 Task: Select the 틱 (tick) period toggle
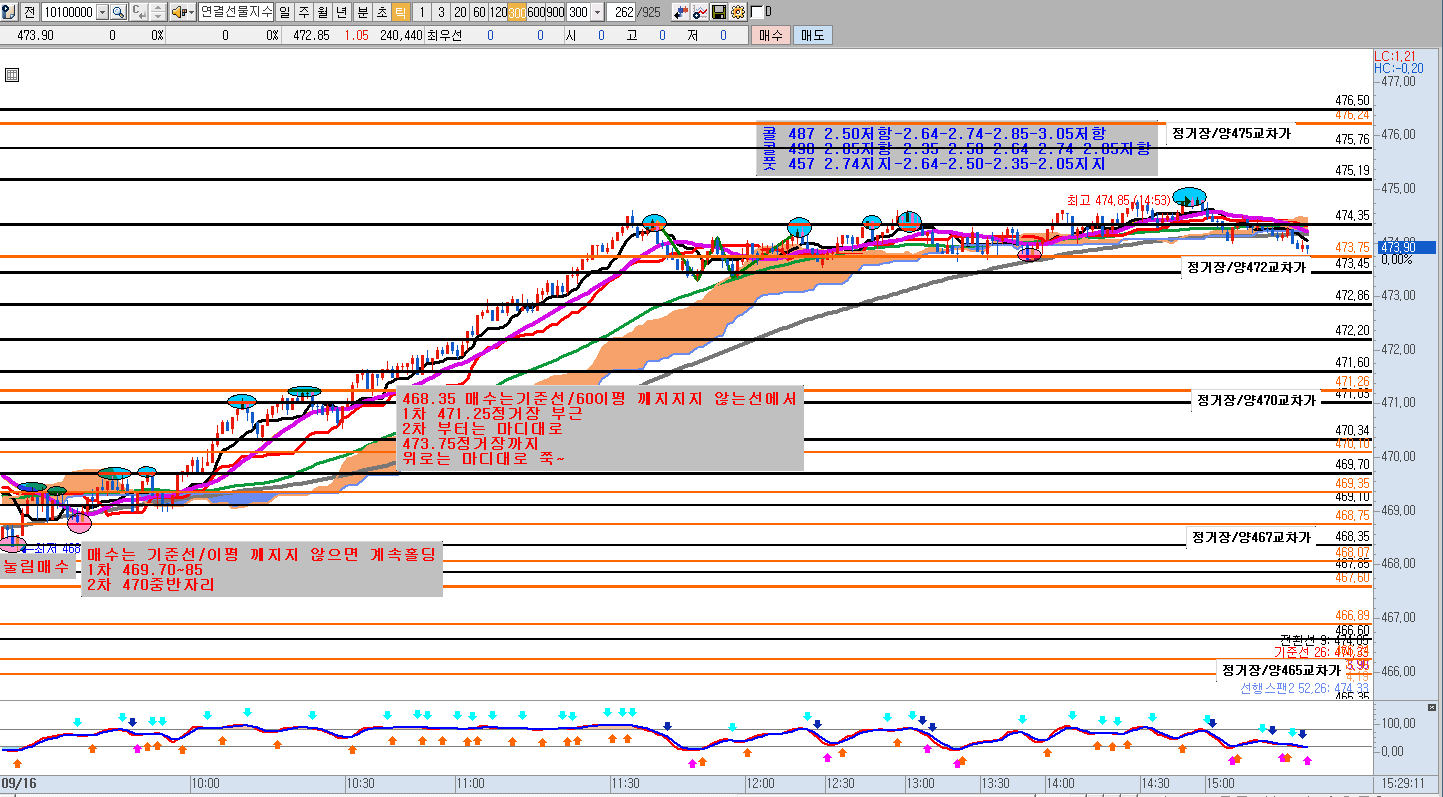[x=399, y=12]
